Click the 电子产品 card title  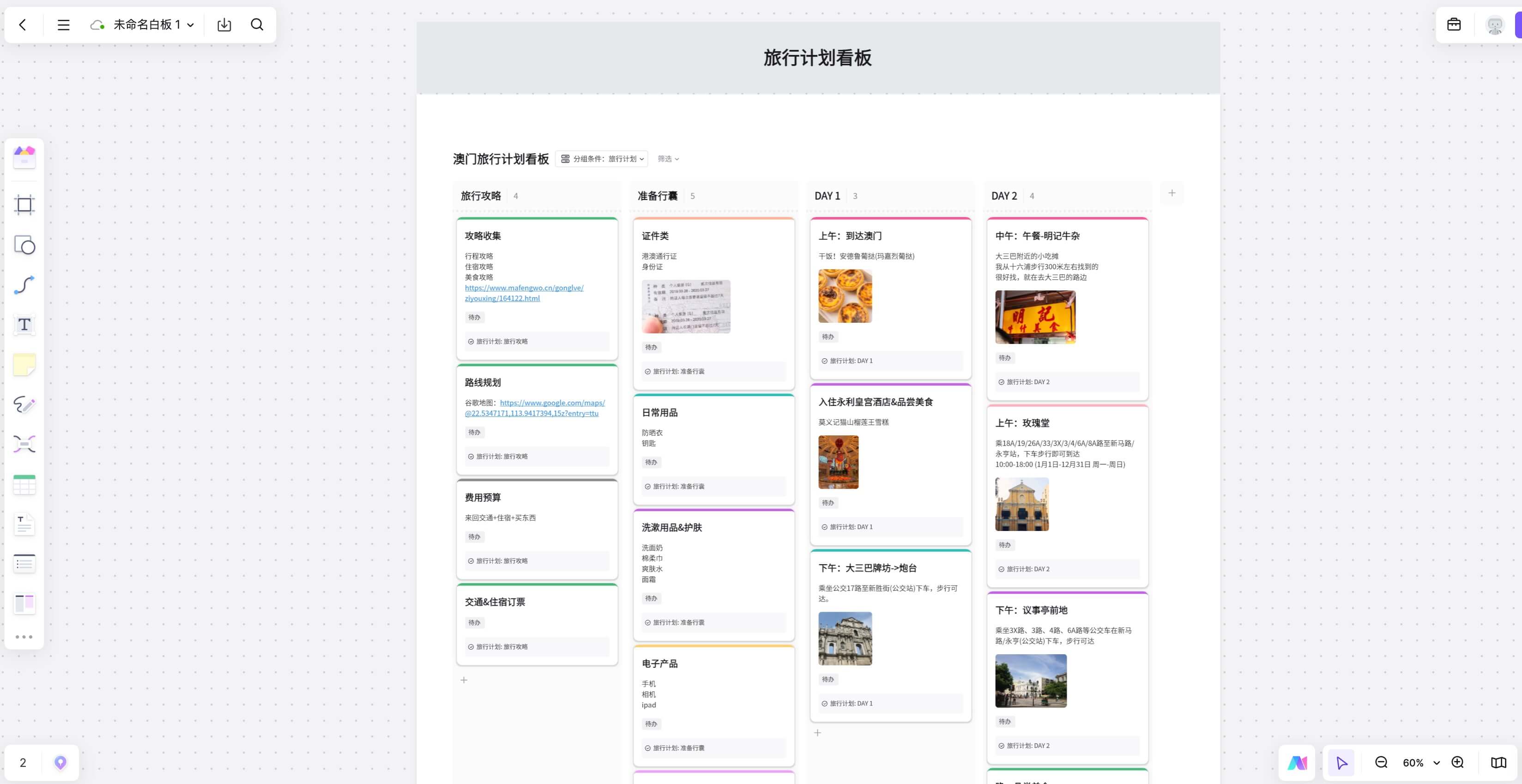[659, 663]
